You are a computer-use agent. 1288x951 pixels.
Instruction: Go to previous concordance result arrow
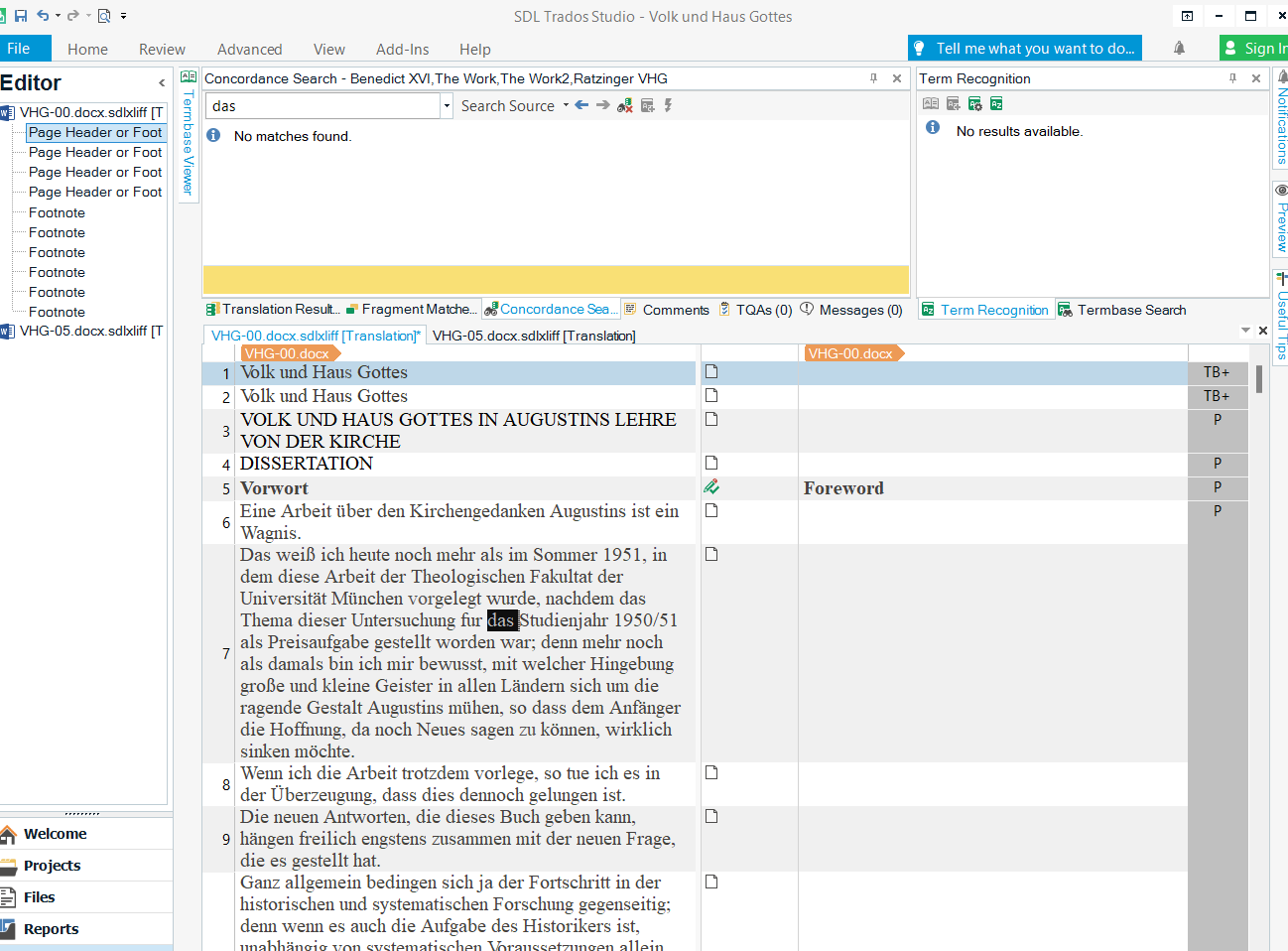[x=581, y=105]
